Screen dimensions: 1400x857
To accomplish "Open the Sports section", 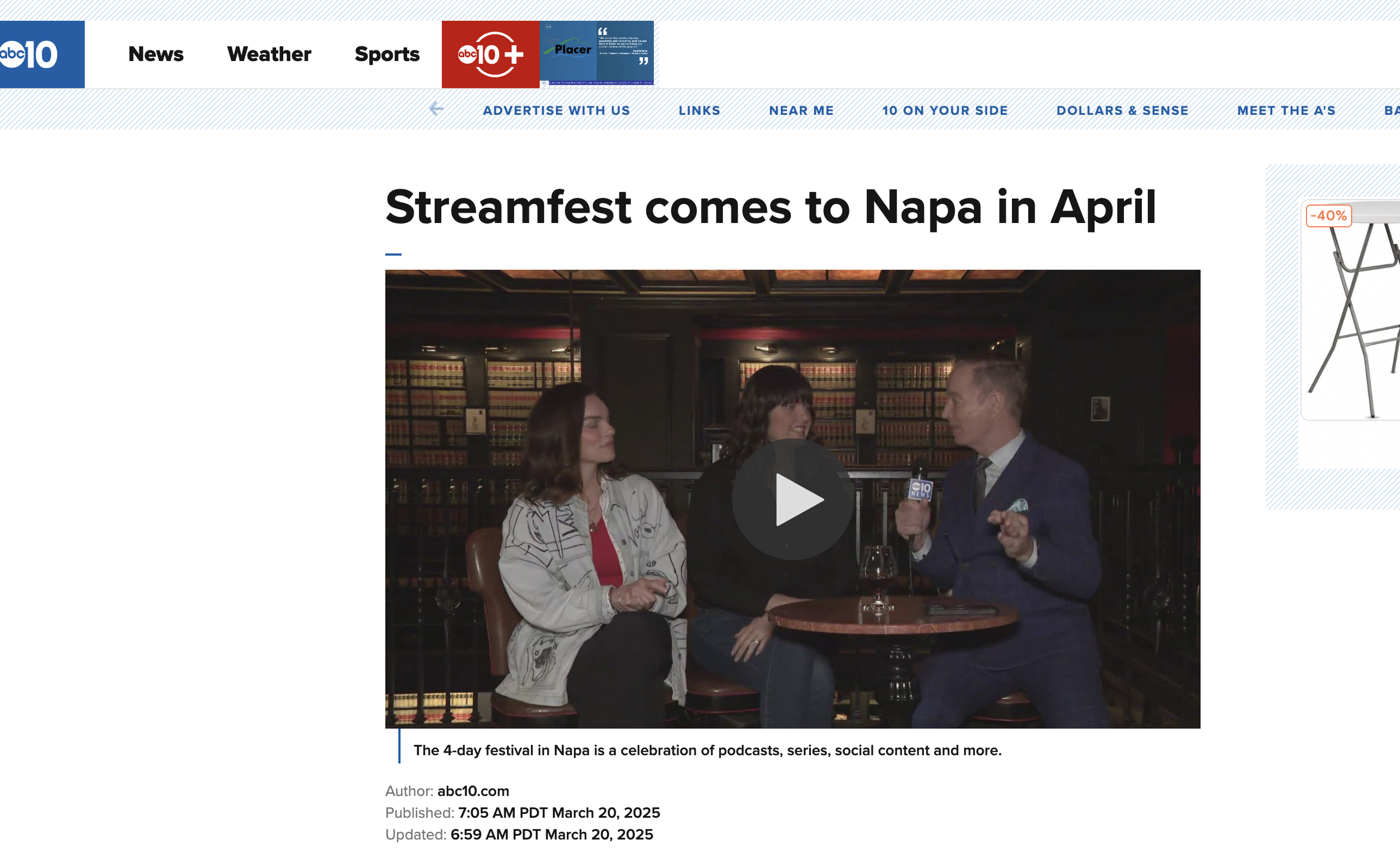I will [x=386, y=54].
